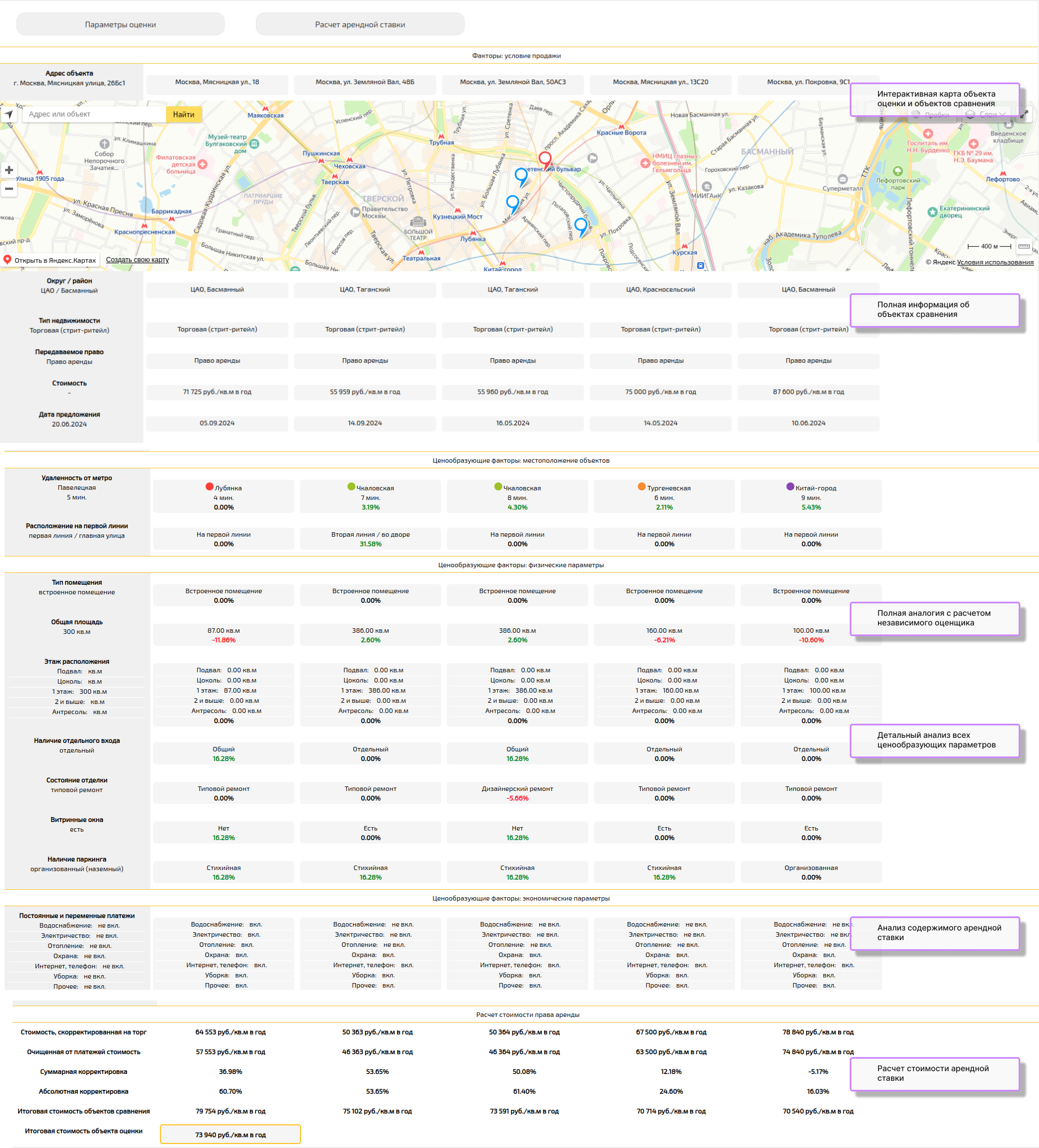Click the 87.00 кв.м area cell
This screenshot has height=1148, width=1039.
pyautogui.click(x=224, y=635)
